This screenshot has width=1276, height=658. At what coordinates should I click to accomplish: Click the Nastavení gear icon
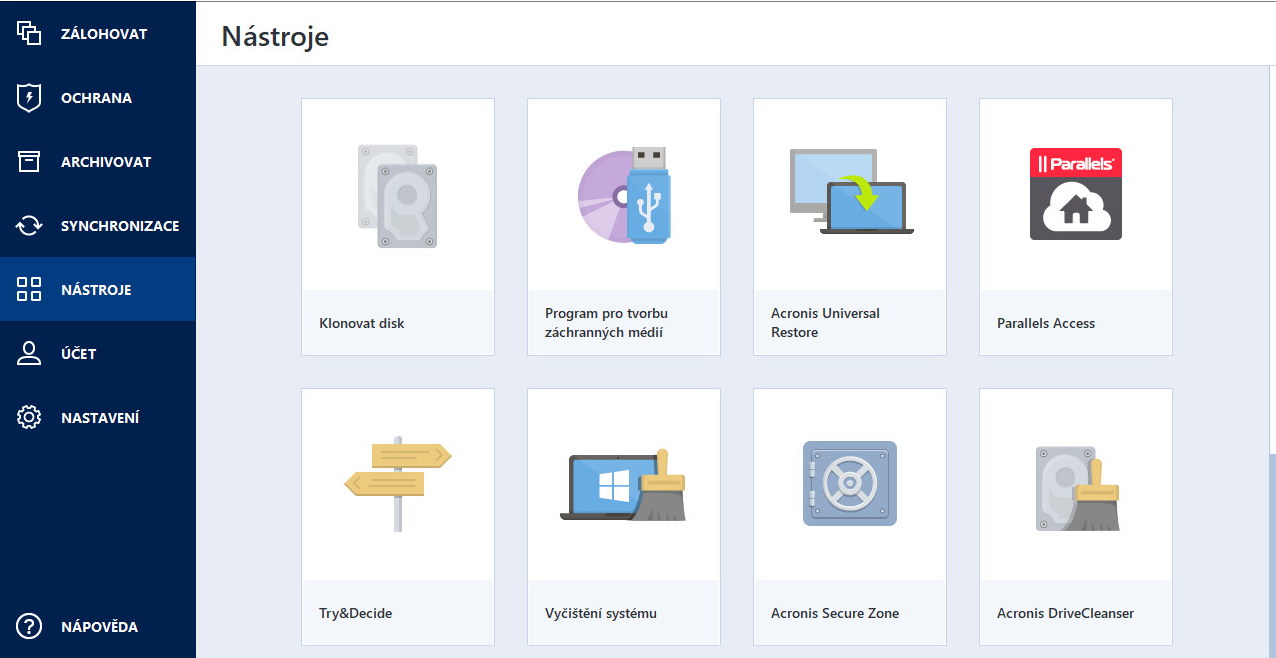[x=29, y=417]
